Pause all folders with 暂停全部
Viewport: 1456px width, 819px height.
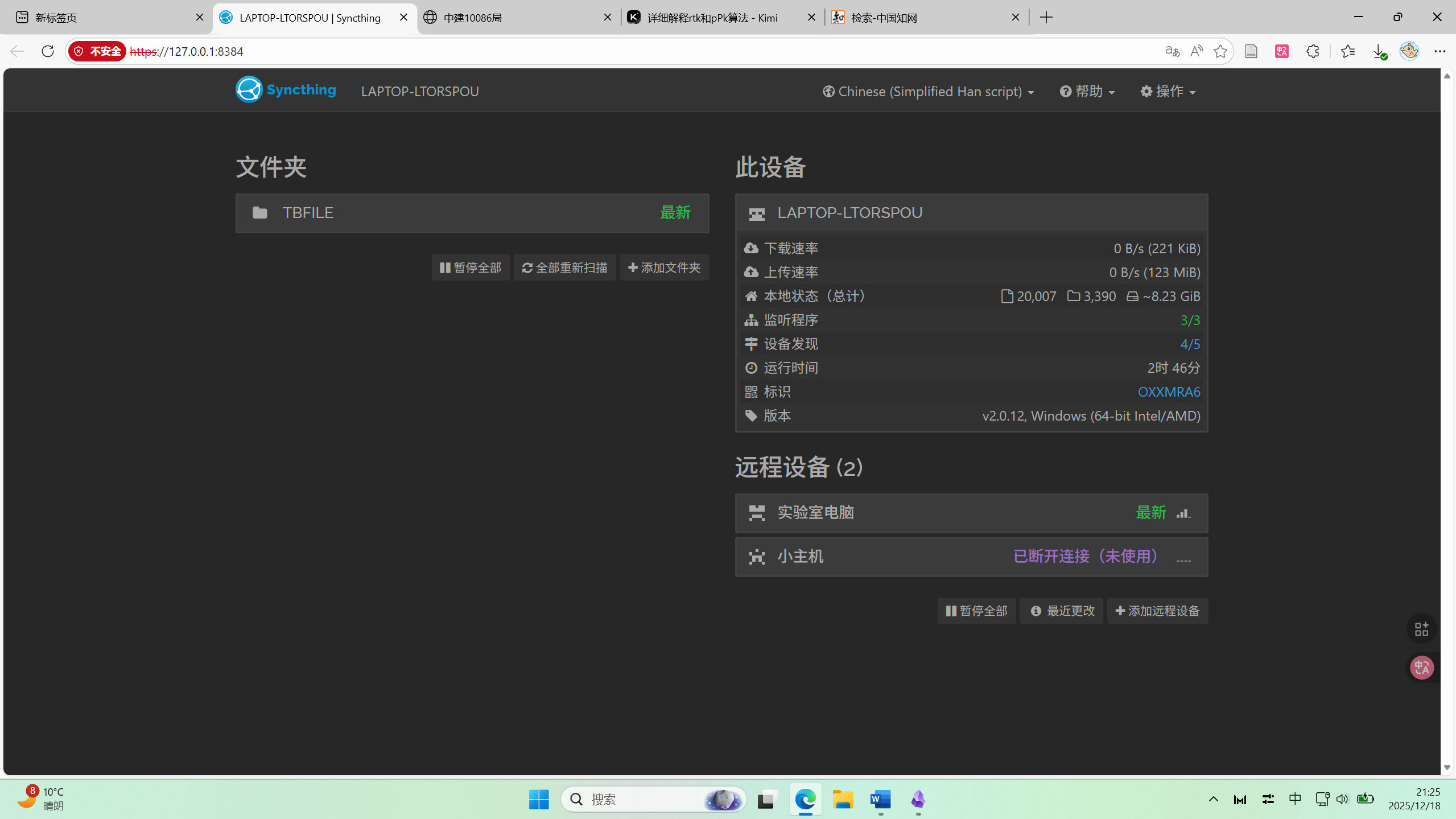point(471,267)
